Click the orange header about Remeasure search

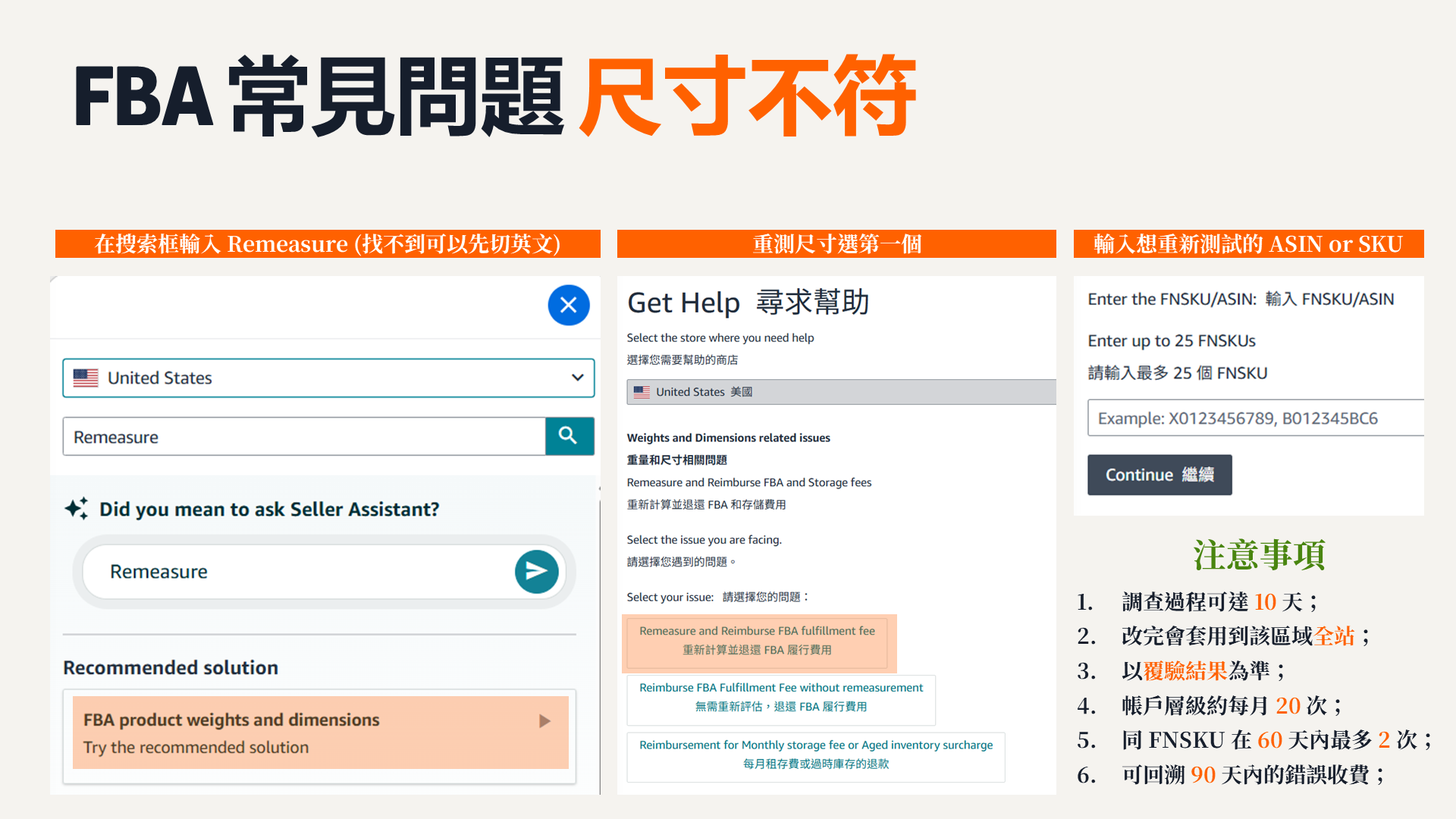(328, 243)
